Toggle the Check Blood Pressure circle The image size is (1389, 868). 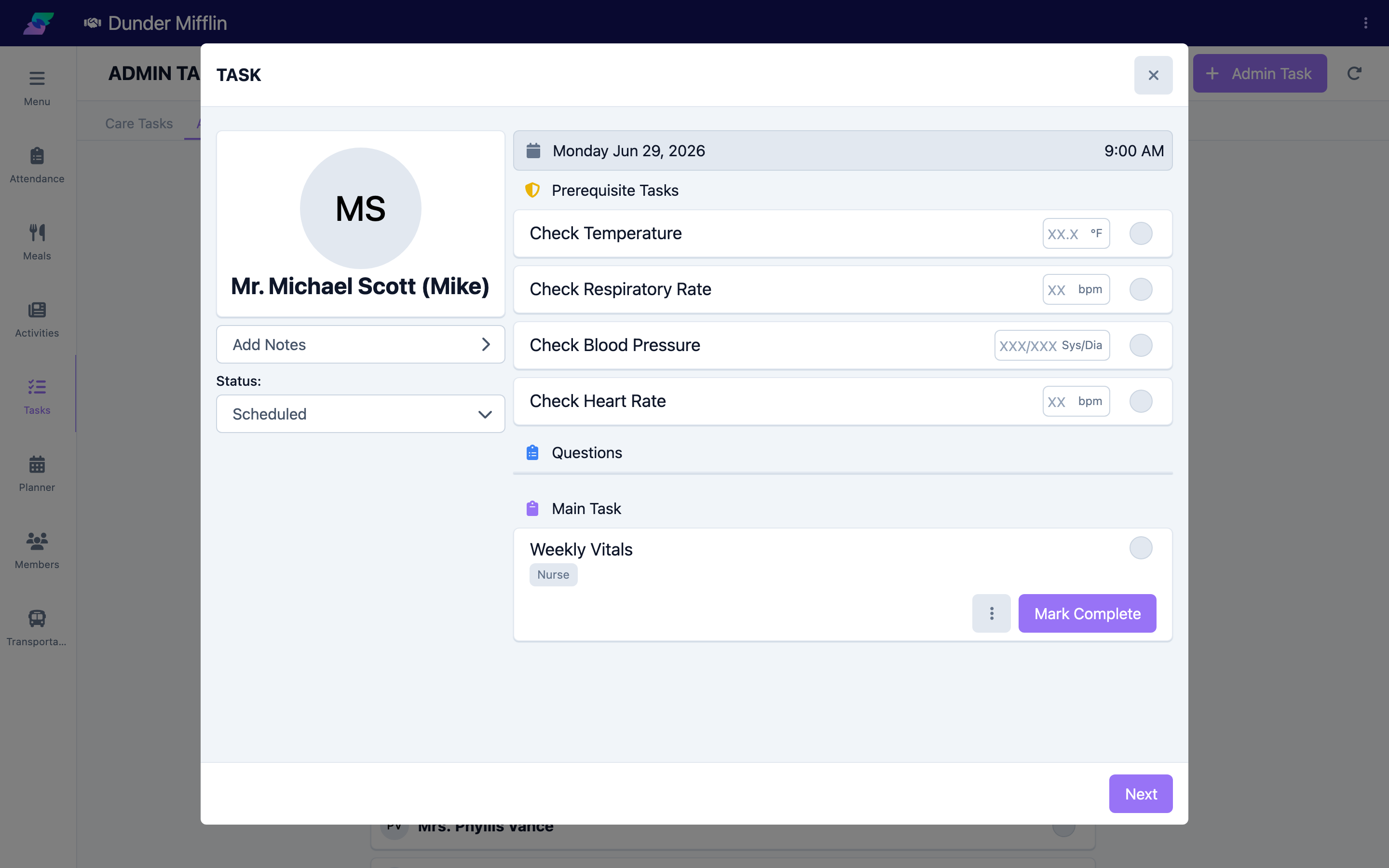click(1141, 345)
